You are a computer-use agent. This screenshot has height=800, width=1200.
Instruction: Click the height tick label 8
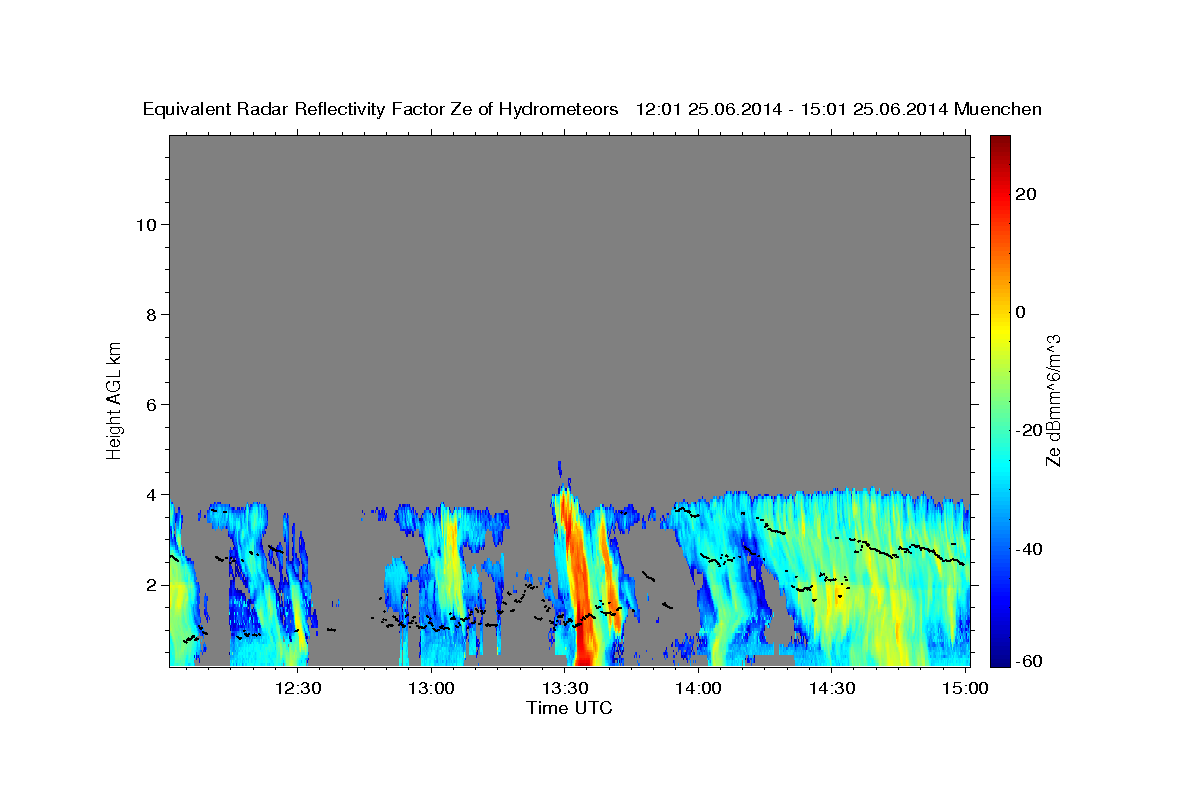coord(152,314)
